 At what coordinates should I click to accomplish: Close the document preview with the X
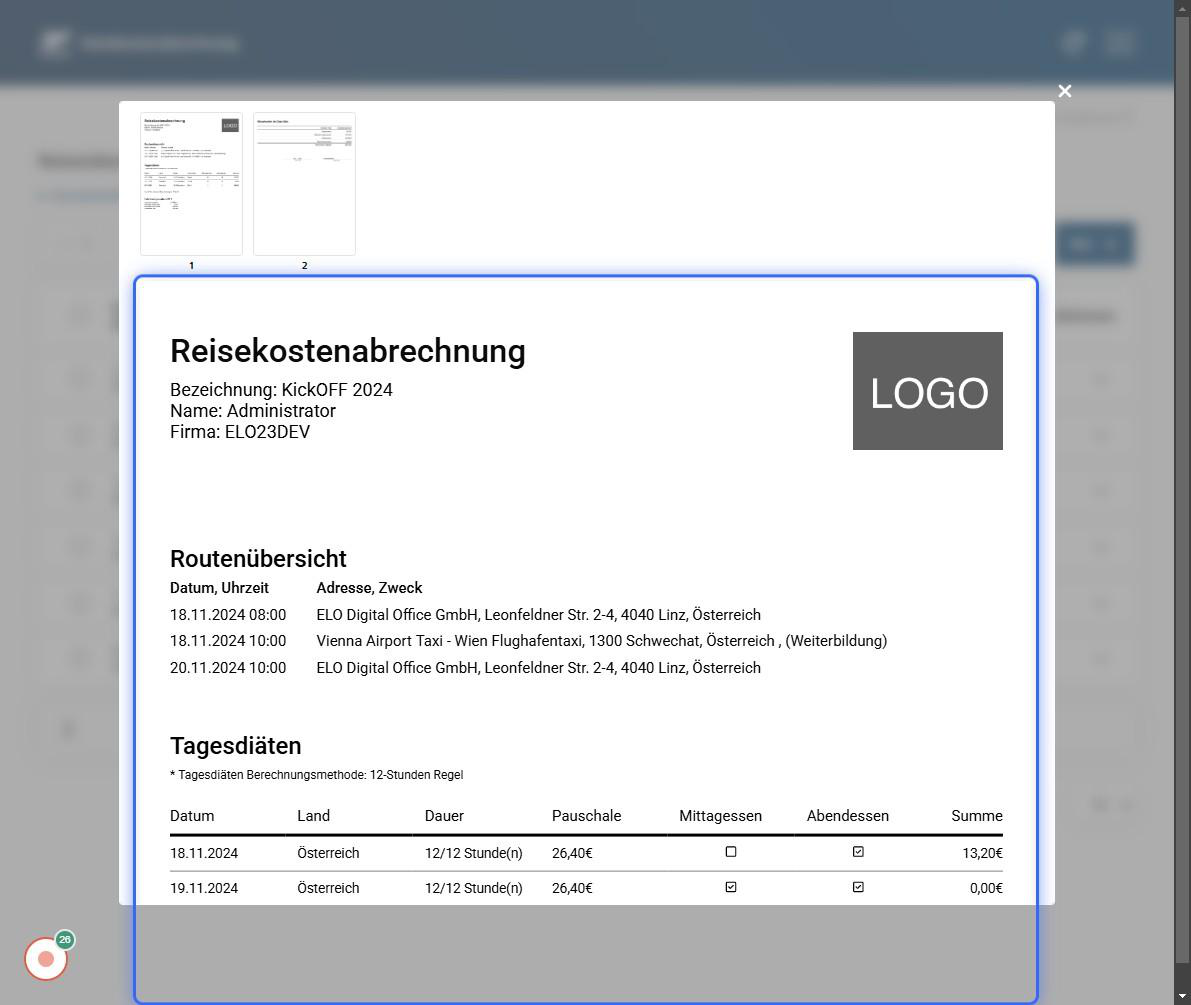click(1064, 91)
